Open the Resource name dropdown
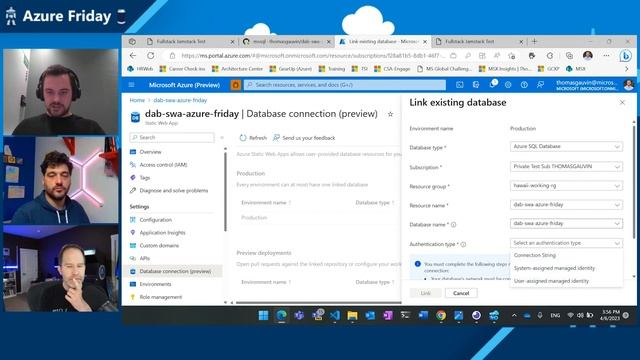Viewport: 640px width, 360px height. click(566, 204)
